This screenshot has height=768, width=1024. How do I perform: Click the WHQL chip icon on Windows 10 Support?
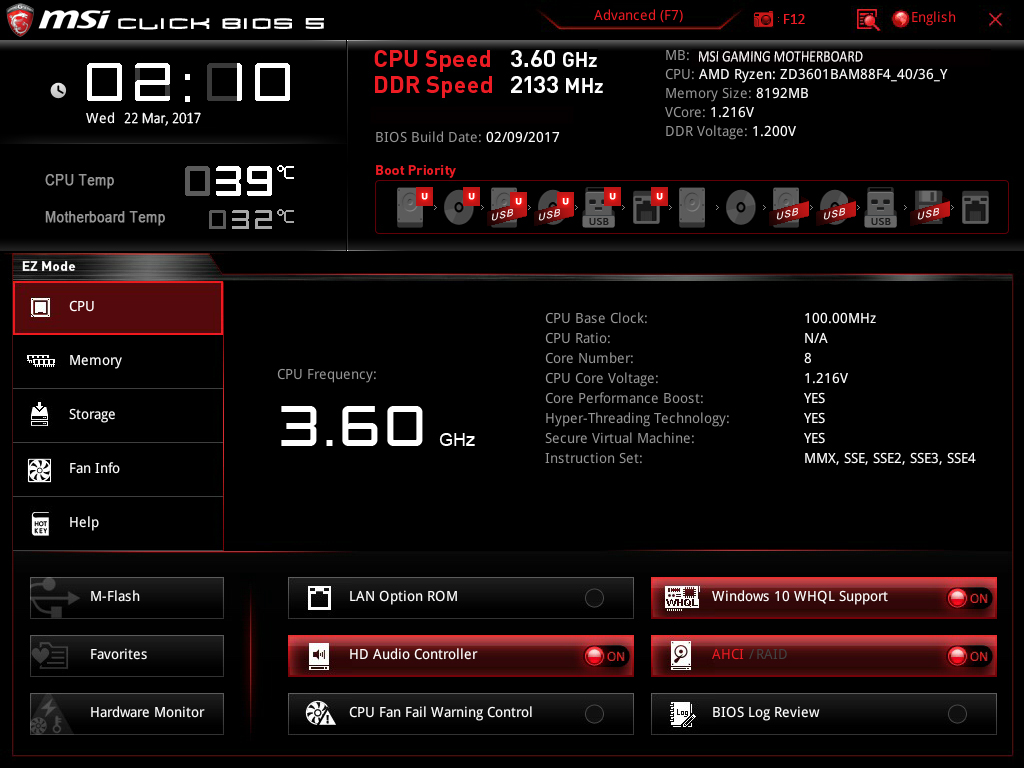coord(682,598)
